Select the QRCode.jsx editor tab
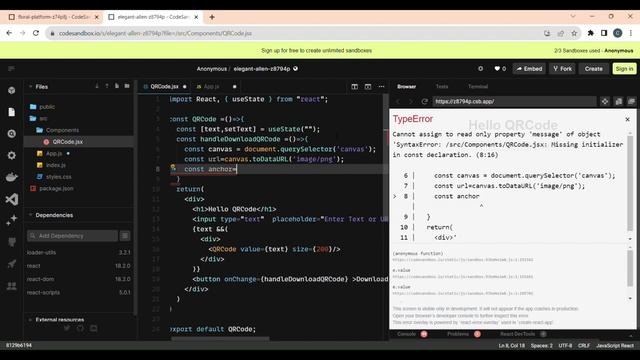The width and height of the screenshot is (640, 360). [164, 87]
